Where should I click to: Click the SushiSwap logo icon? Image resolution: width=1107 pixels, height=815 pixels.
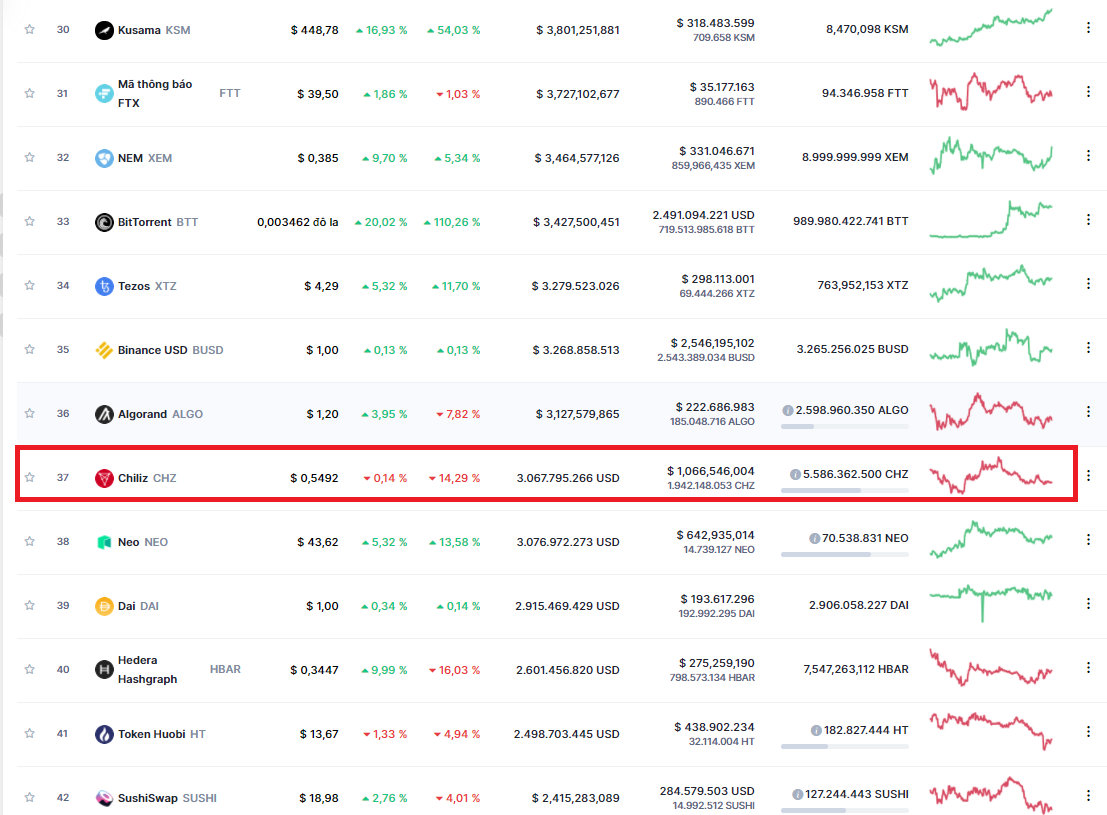104,798
